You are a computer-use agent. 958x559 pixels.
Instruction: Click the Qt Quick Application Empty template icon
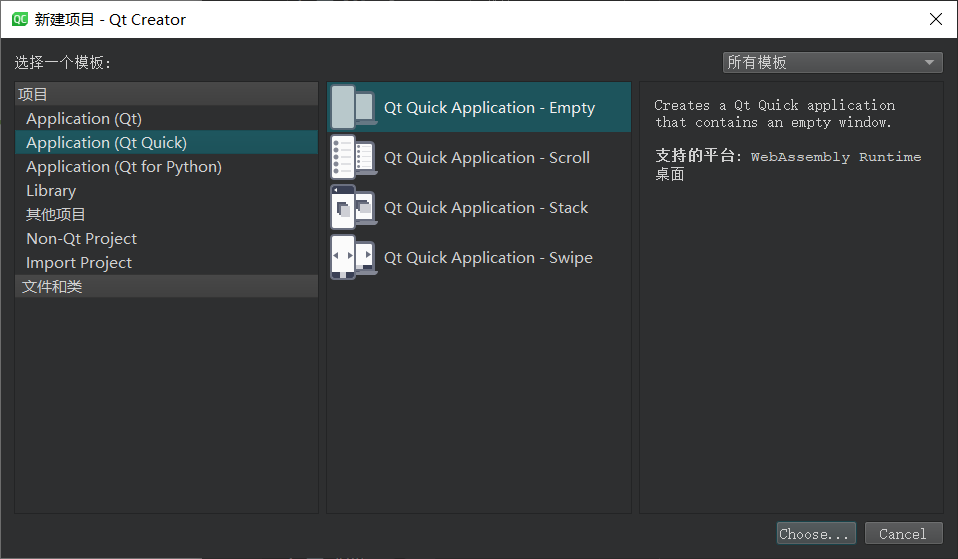[x=353, y=107]
